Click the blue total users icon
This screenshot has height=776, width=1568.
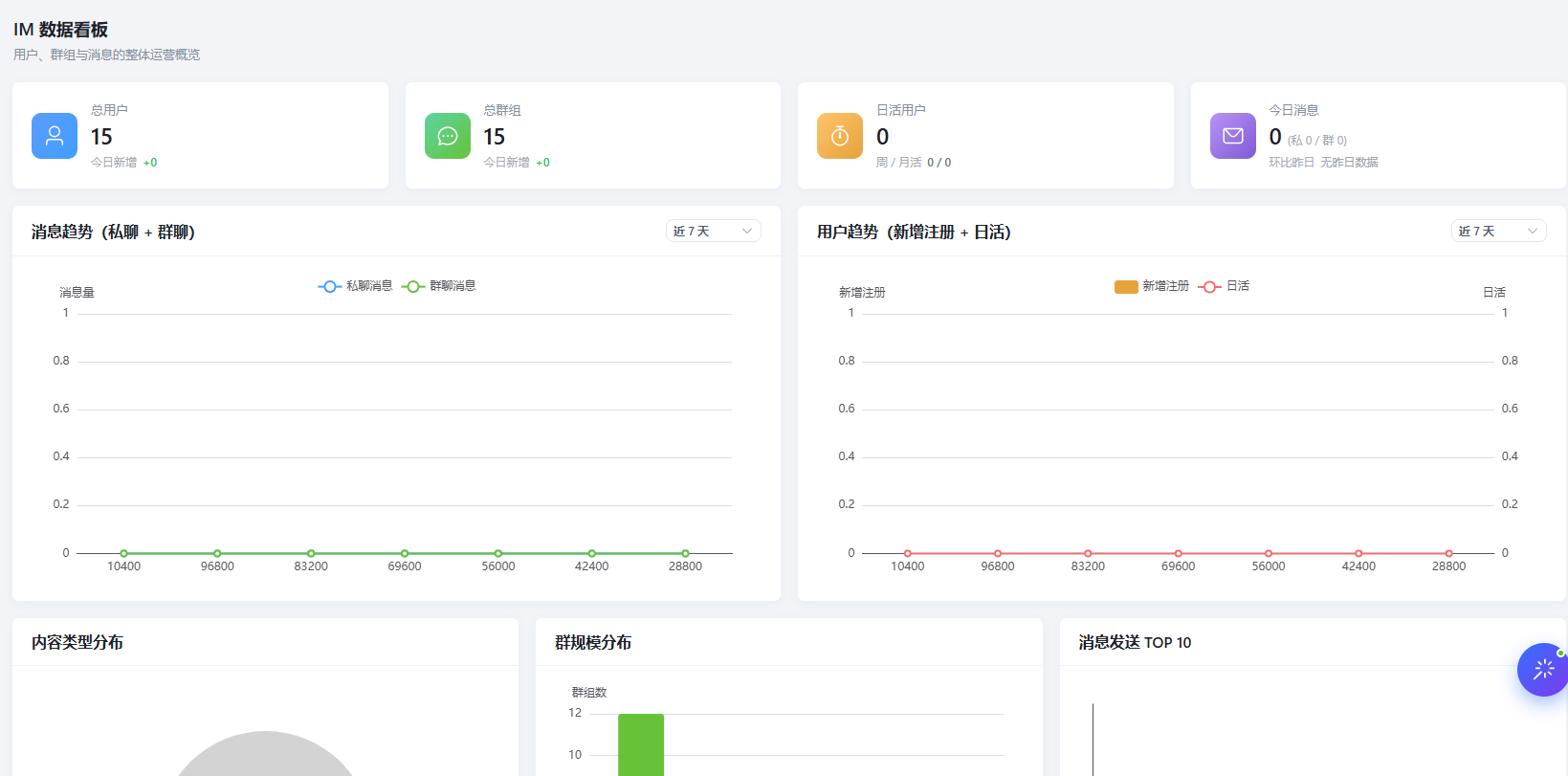[55, 136]
